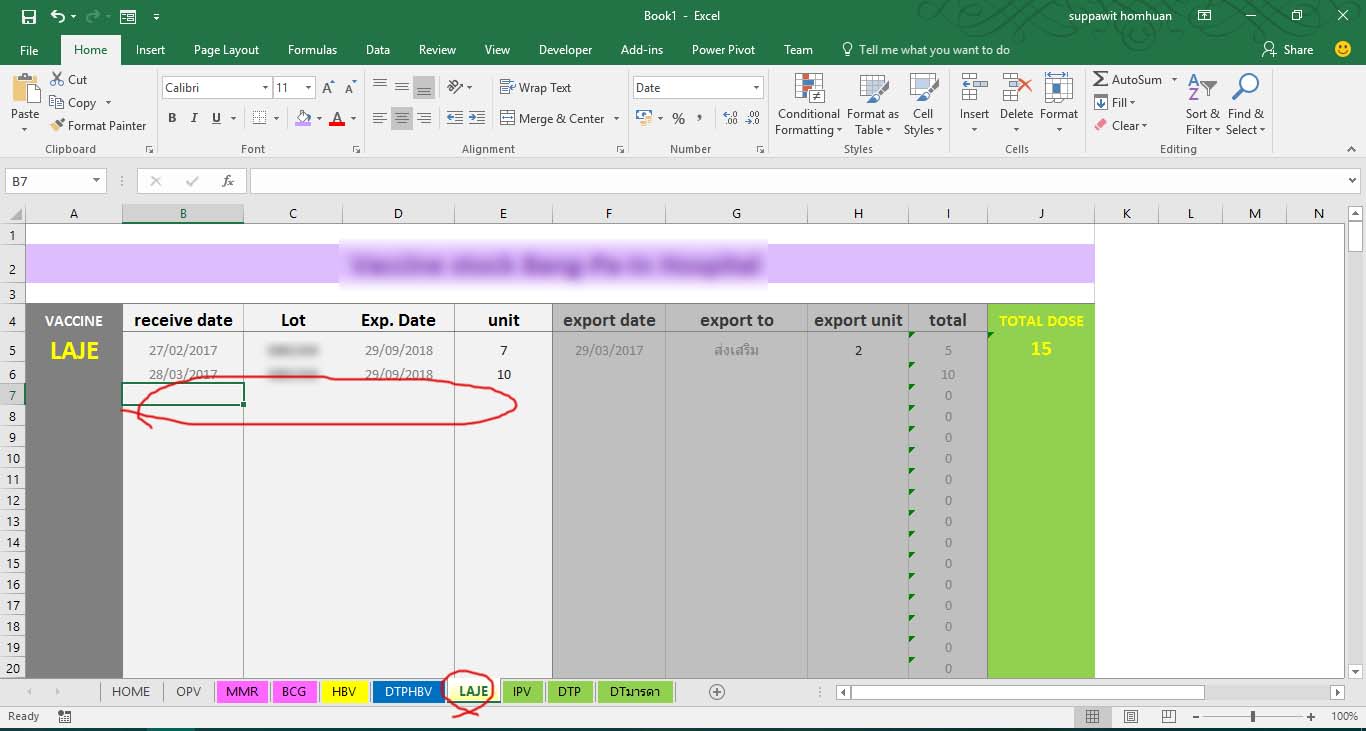Viewport: 1366px width, 731px height.
Task: Toggle Bold formatting
Action: (x=172, y=118)
